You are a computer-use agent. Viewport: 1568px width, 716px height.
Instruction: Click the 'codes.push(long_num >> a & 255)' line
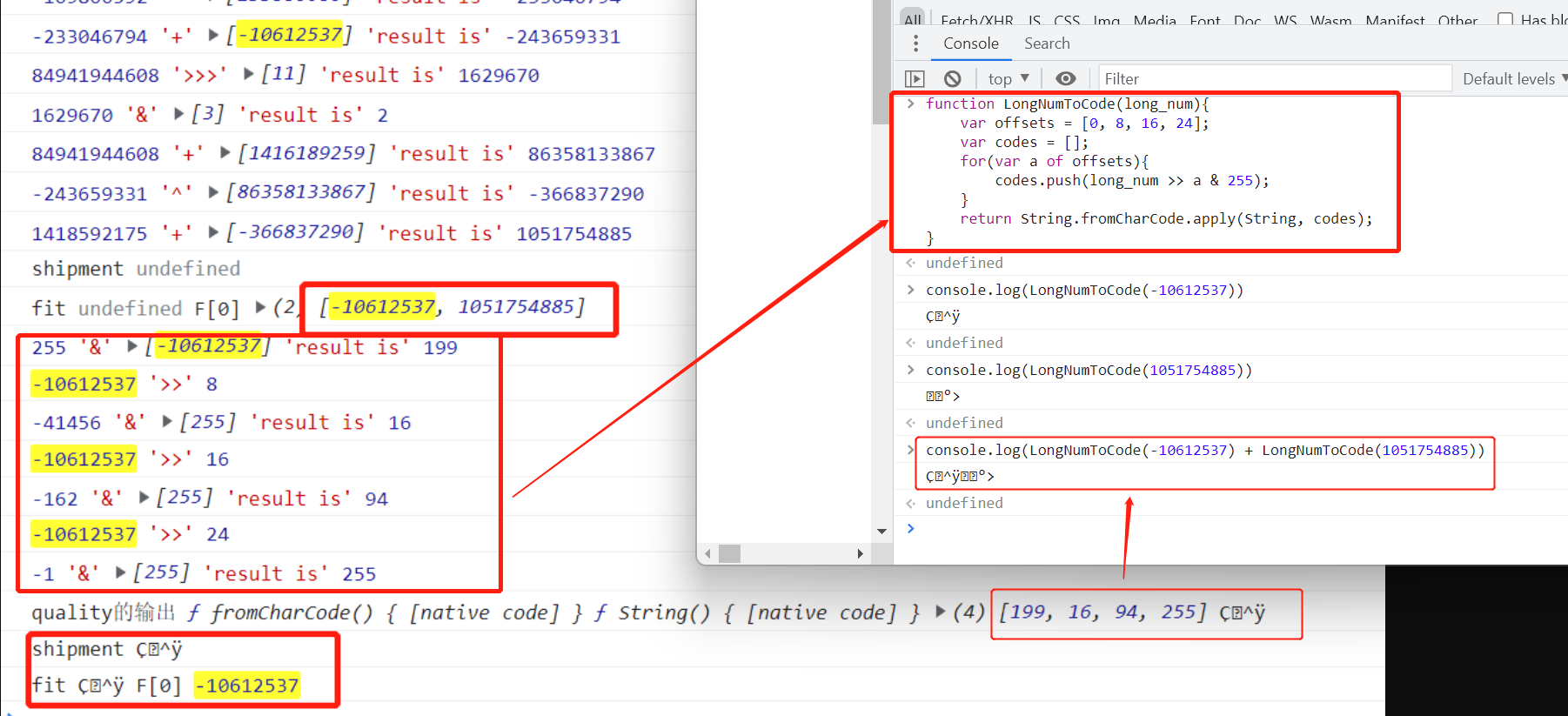point(1132,180)
